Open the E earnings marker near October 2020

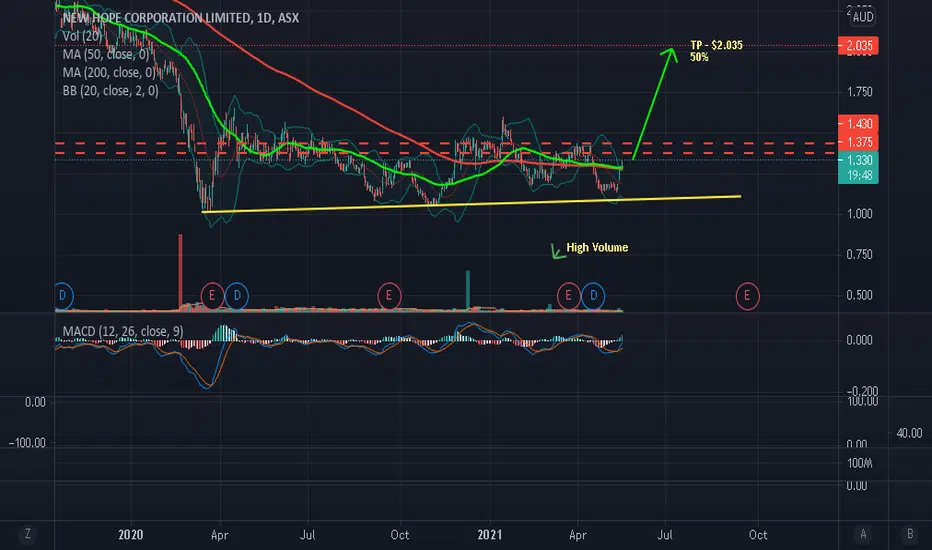click(389, 296)
